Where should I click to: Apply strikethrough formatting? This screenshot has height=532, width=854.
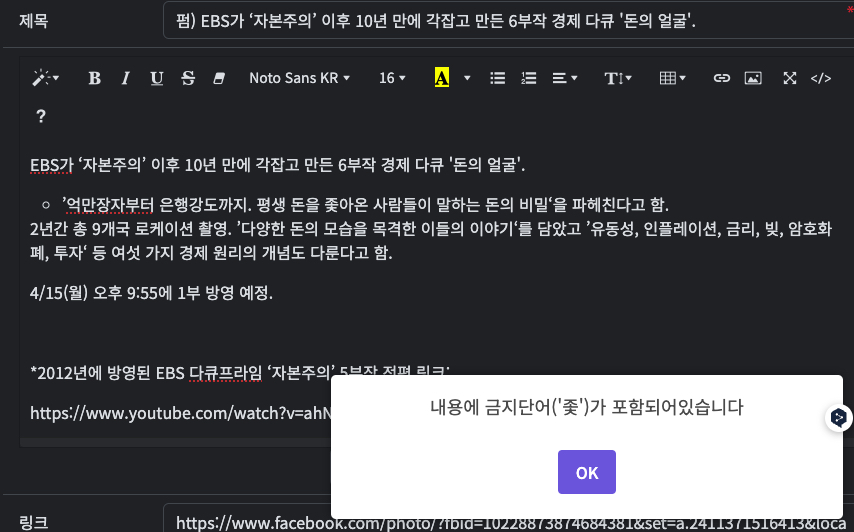point(188,78)
